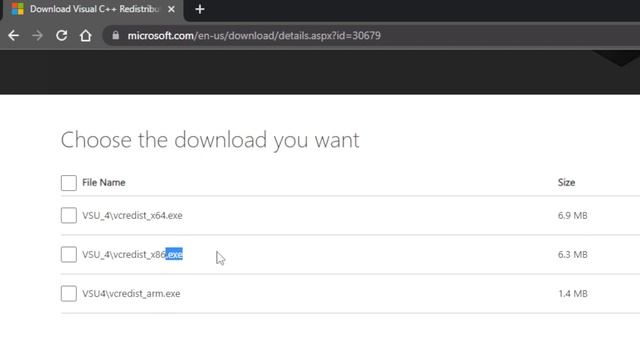The image size is (640, 360).
Task: Click the Microsoft logo favicon on the tab
Action: 18,9
